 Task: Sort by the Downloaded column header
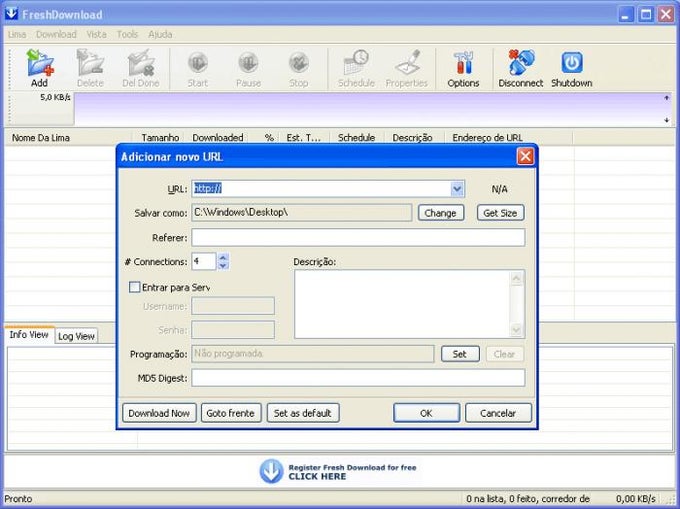tap(218, 138)
